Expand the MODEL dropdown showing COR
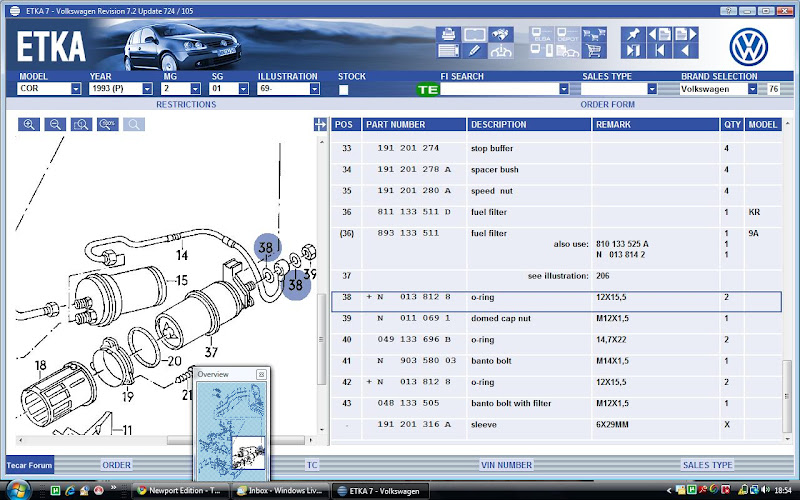The height and width of the screenshot is (500, 800). click(x=75, y=89)
